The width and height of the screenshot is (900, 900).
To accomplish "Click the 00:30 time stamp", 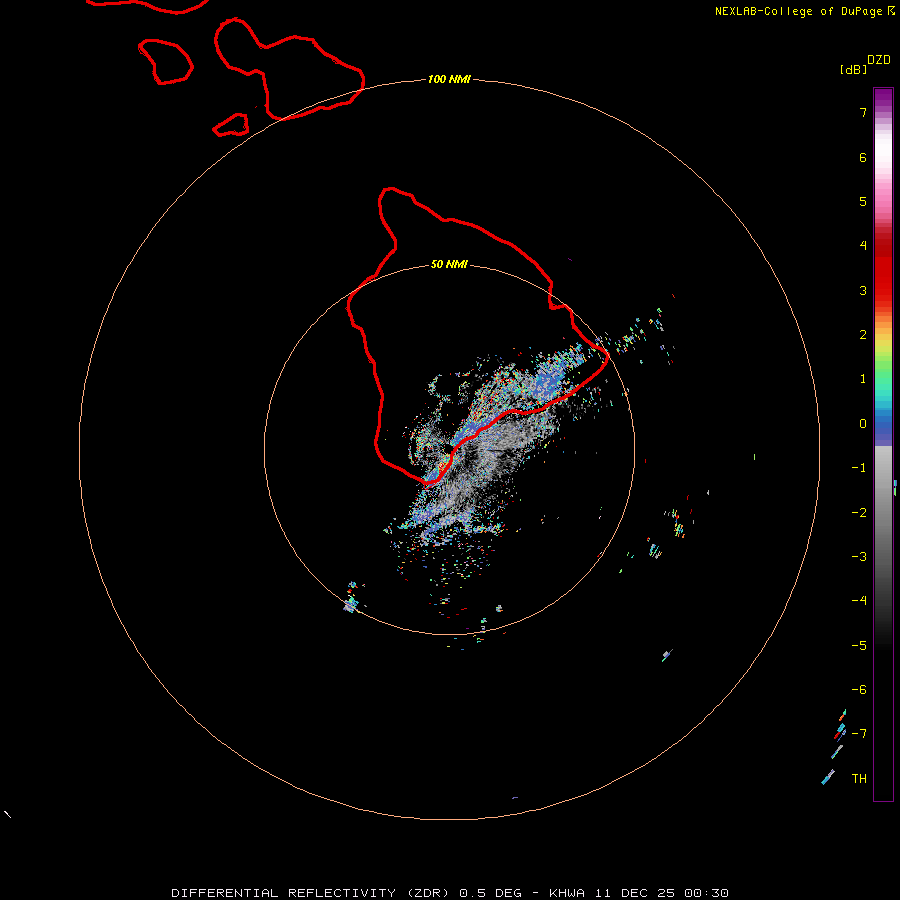I will point(707,893).
